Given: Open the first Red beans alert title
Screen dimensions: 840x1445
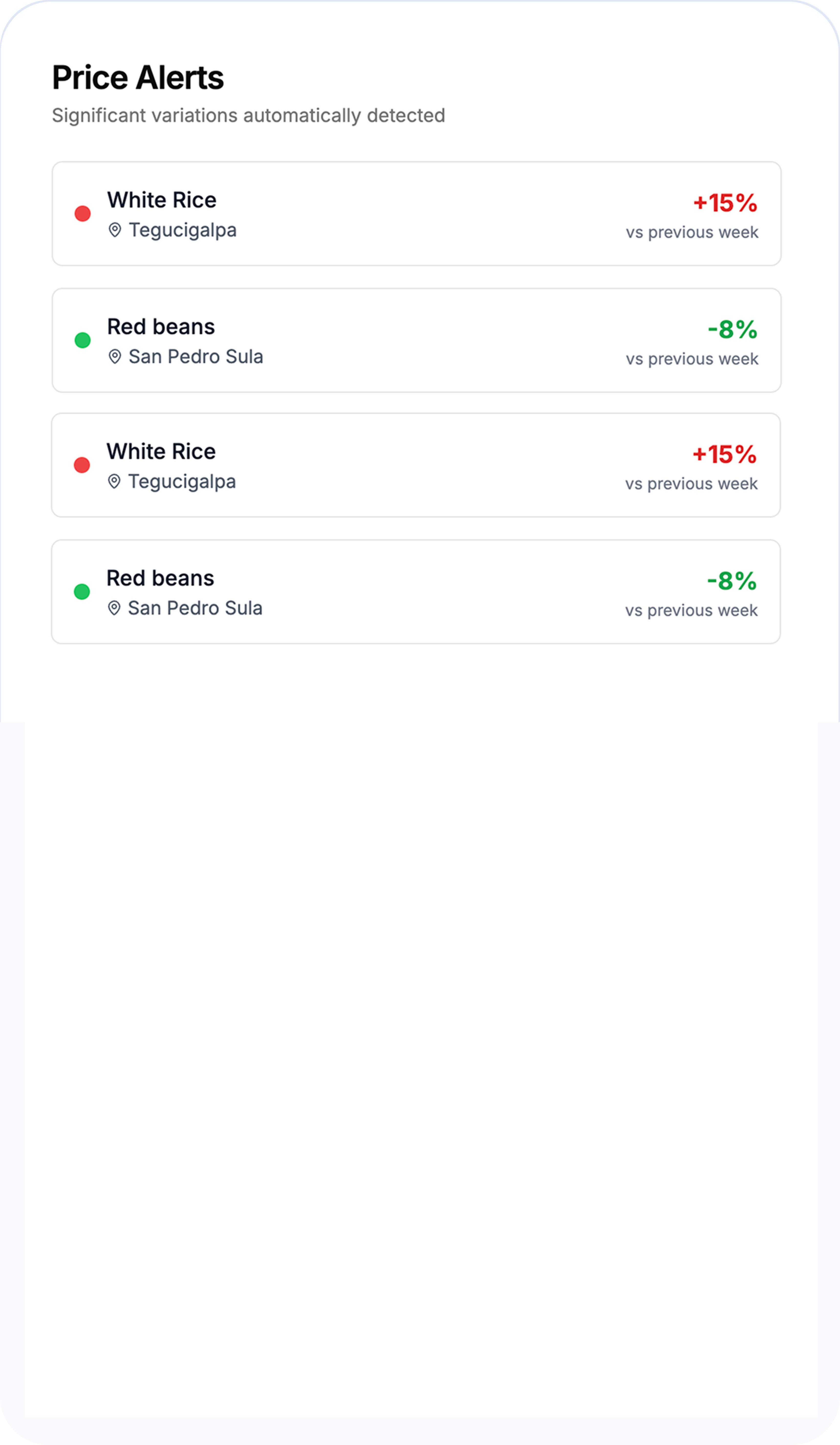Looking at the screenshot, I should 161,327.
